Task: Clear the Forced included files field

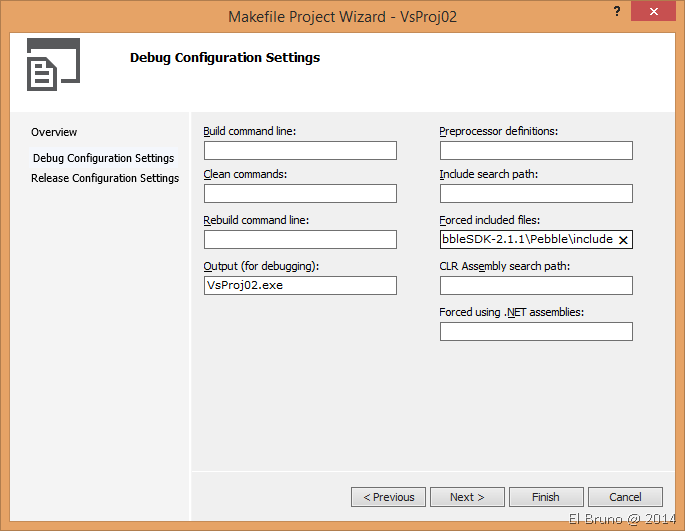Action: click(623, 240)
